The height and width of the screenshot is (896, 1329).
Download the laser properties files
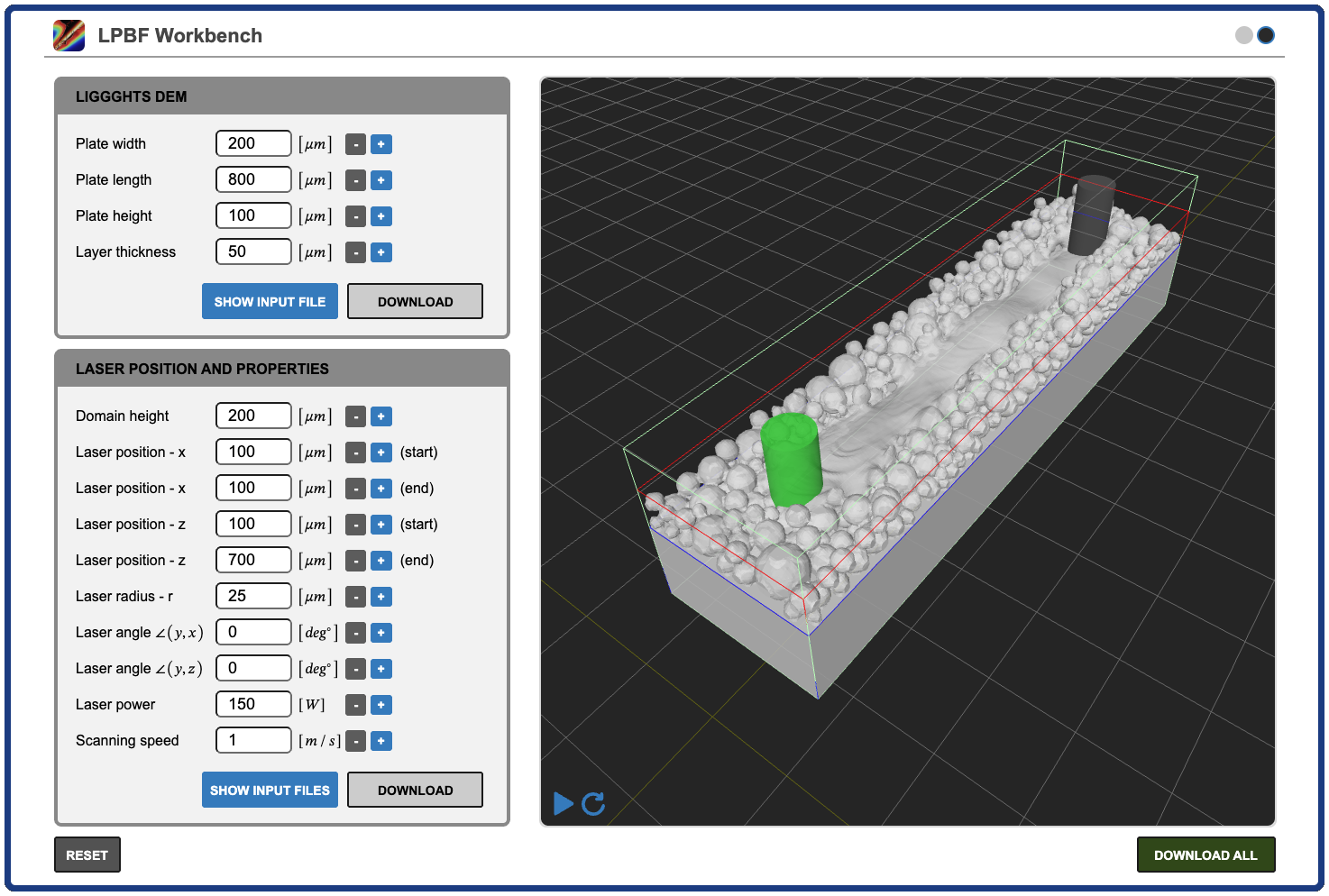tap(415, 790)
